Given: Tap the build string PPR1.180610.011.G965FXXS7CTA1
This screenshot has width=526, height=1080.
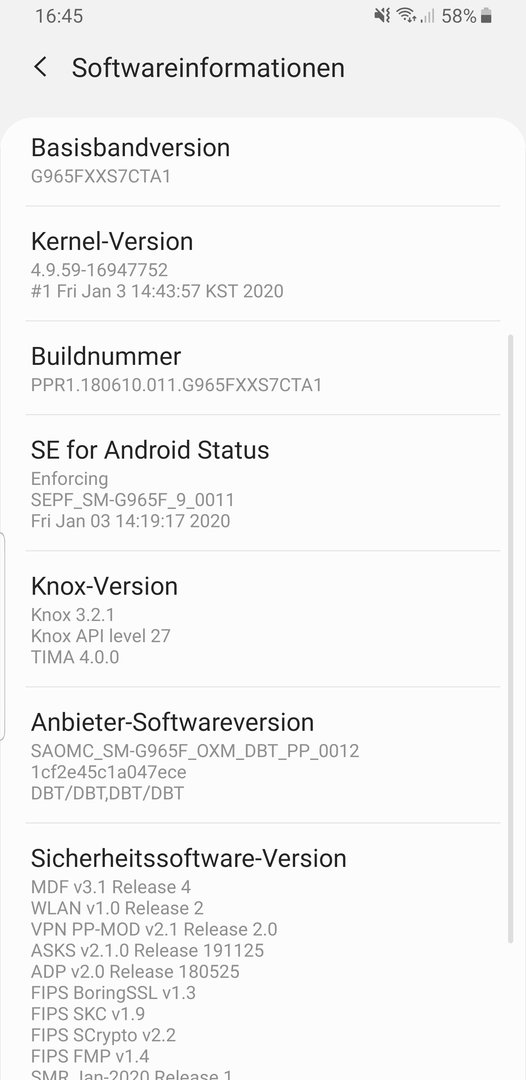Looking at the screenshot, I should pos(176,384).
